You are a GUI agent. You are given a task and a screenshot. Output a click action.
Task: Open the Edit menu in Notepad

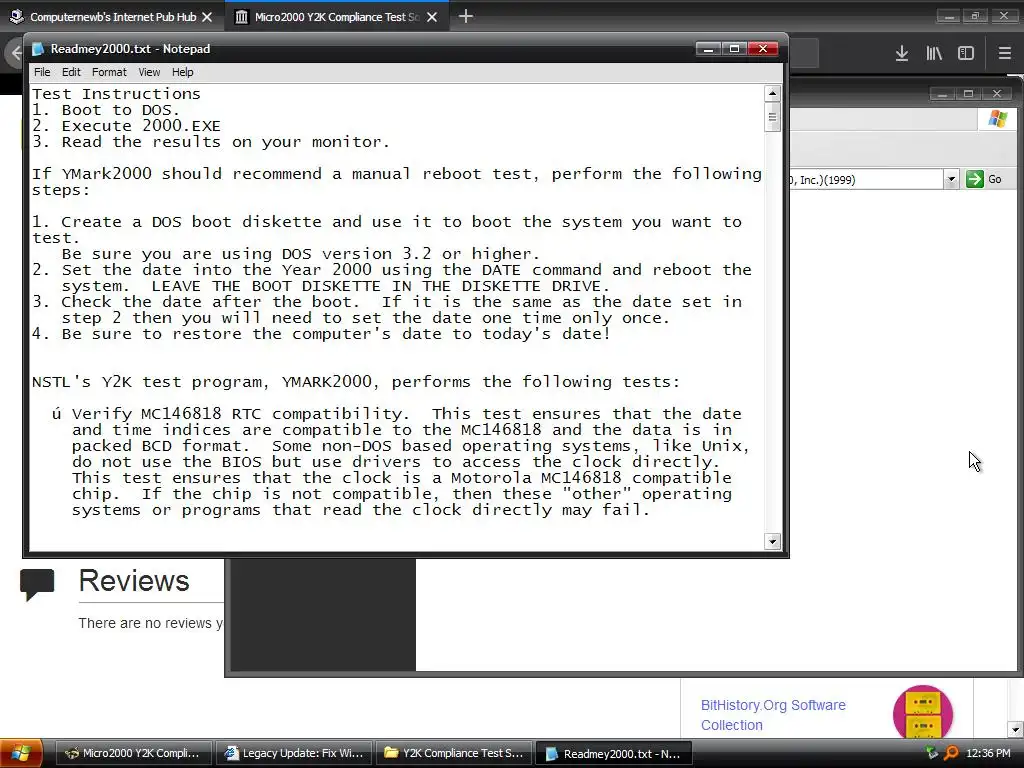(71, 72)
